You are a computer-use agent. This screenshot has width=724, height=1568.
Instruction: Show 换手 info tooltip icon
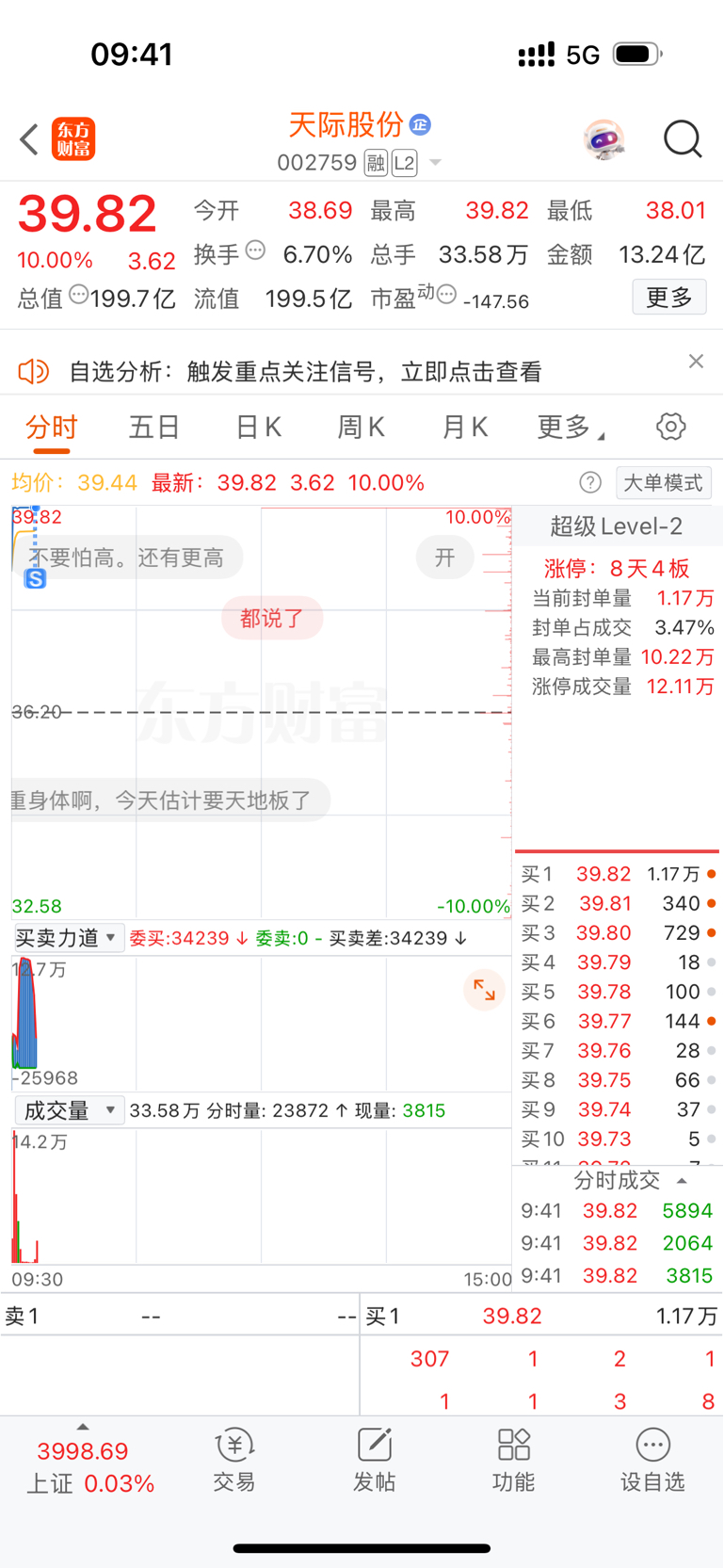[x=255, y=251]
